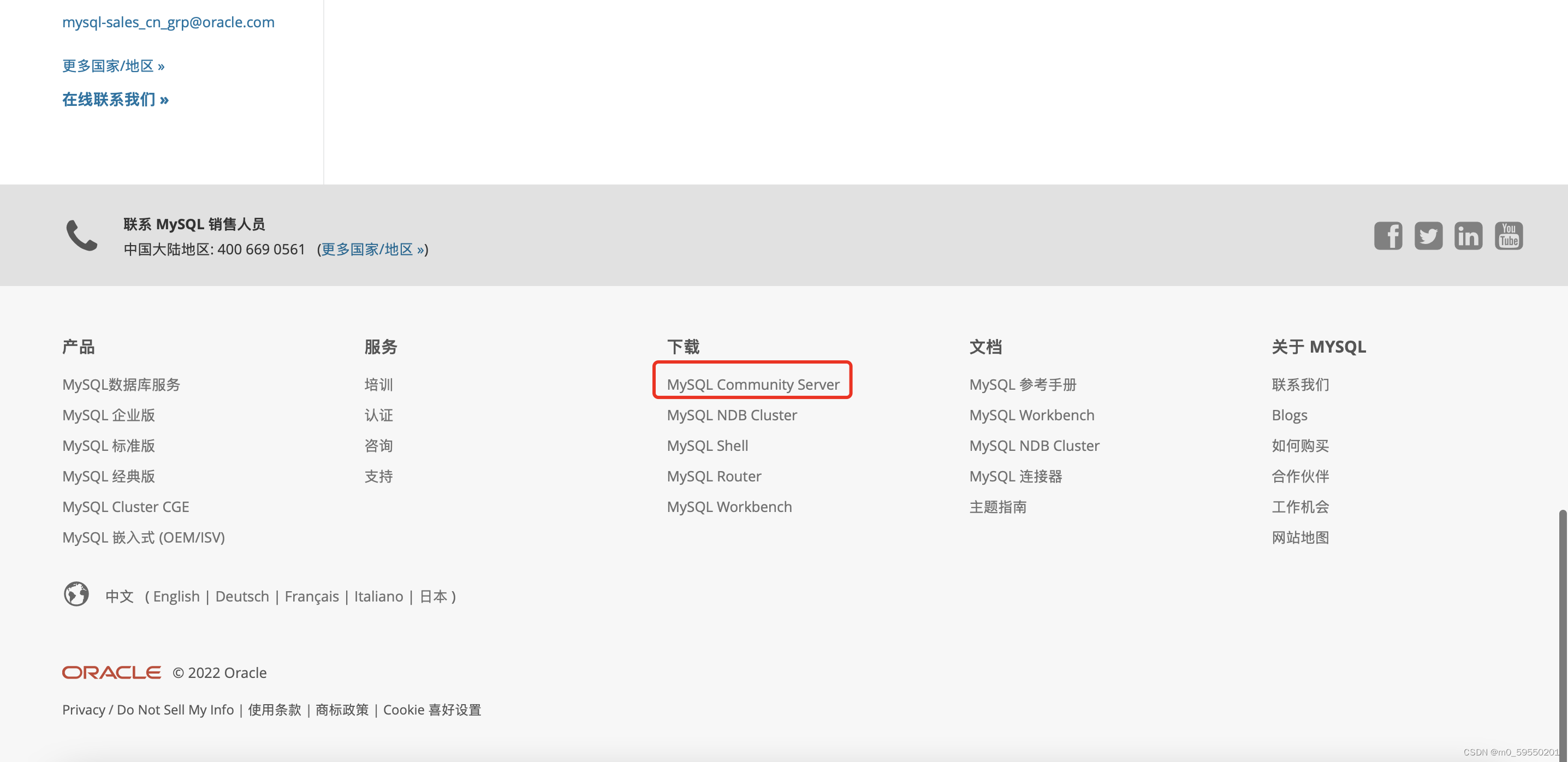1568x762 pixels.
Task: Open the LinkedIn social icon
Action: [1468, 236]
